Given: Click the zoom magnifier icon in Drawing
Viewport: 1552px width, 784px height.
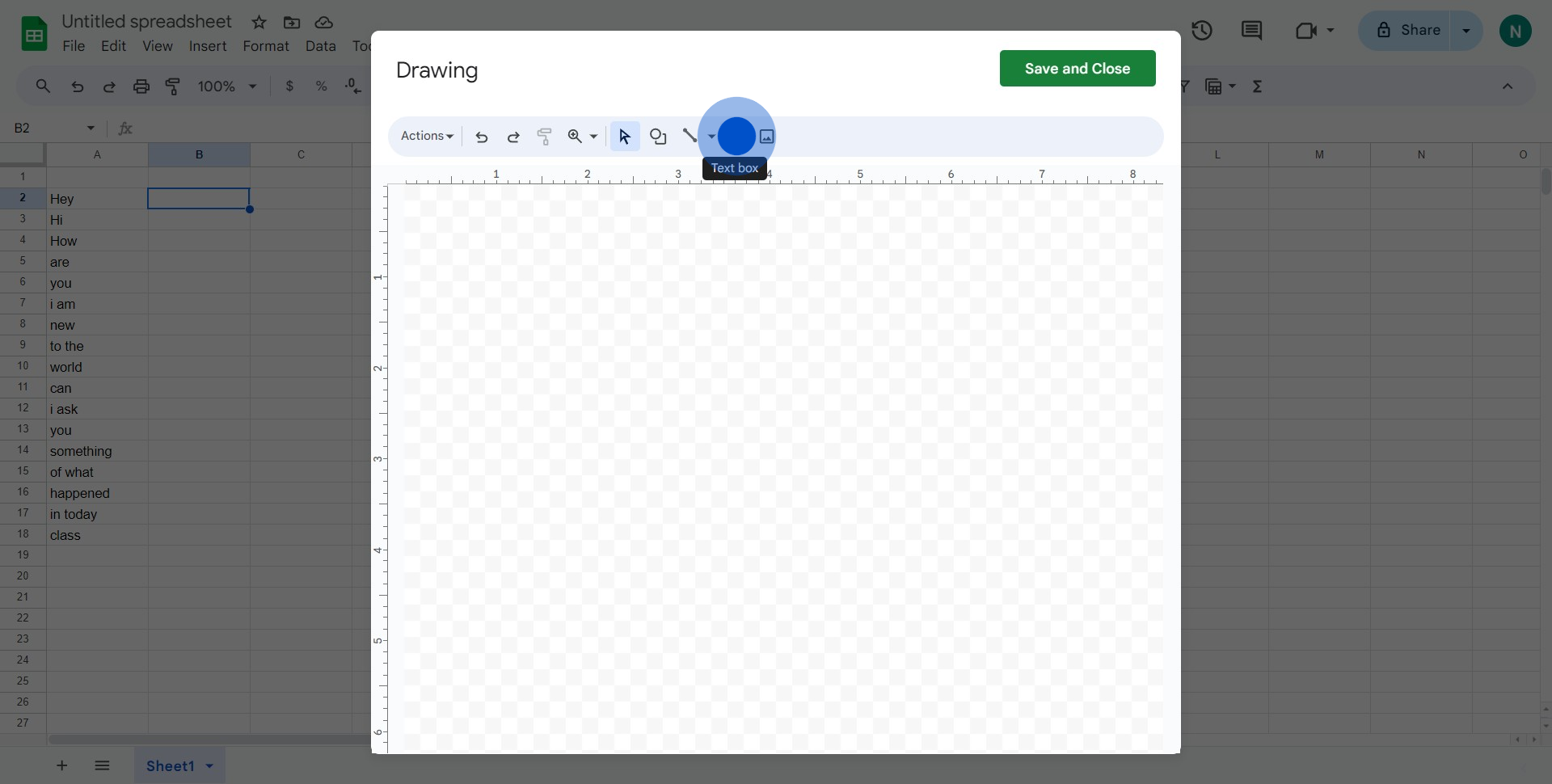Looking at the screenshot, I should (x=575, y=137).
